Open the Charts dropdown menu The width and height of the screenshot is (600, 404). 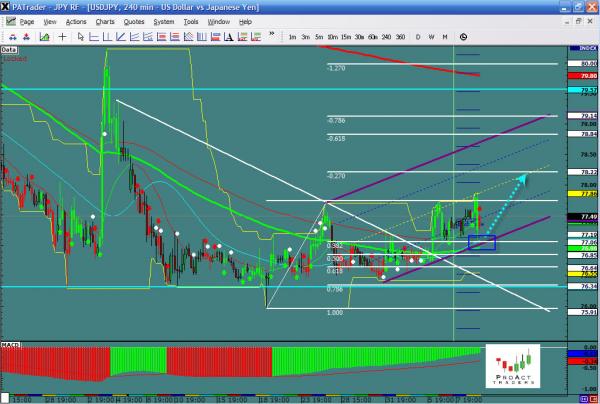(x=104, y=20)
